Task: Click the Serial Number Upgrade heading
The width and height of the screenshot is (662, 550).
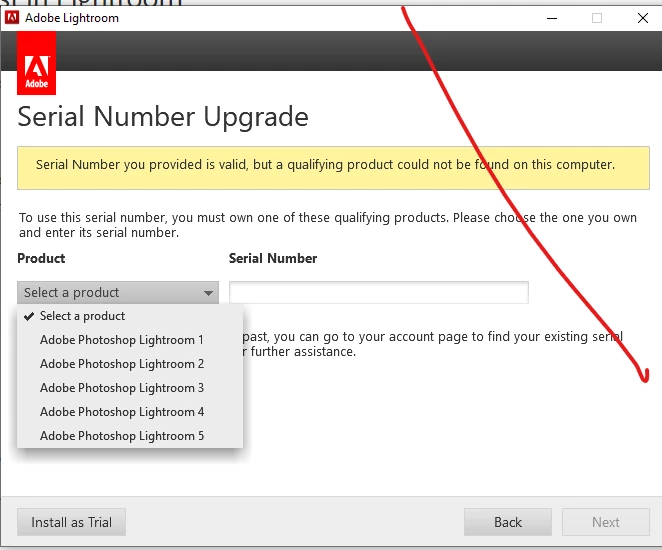Action: pyautogui.click(x=163, y=117)
